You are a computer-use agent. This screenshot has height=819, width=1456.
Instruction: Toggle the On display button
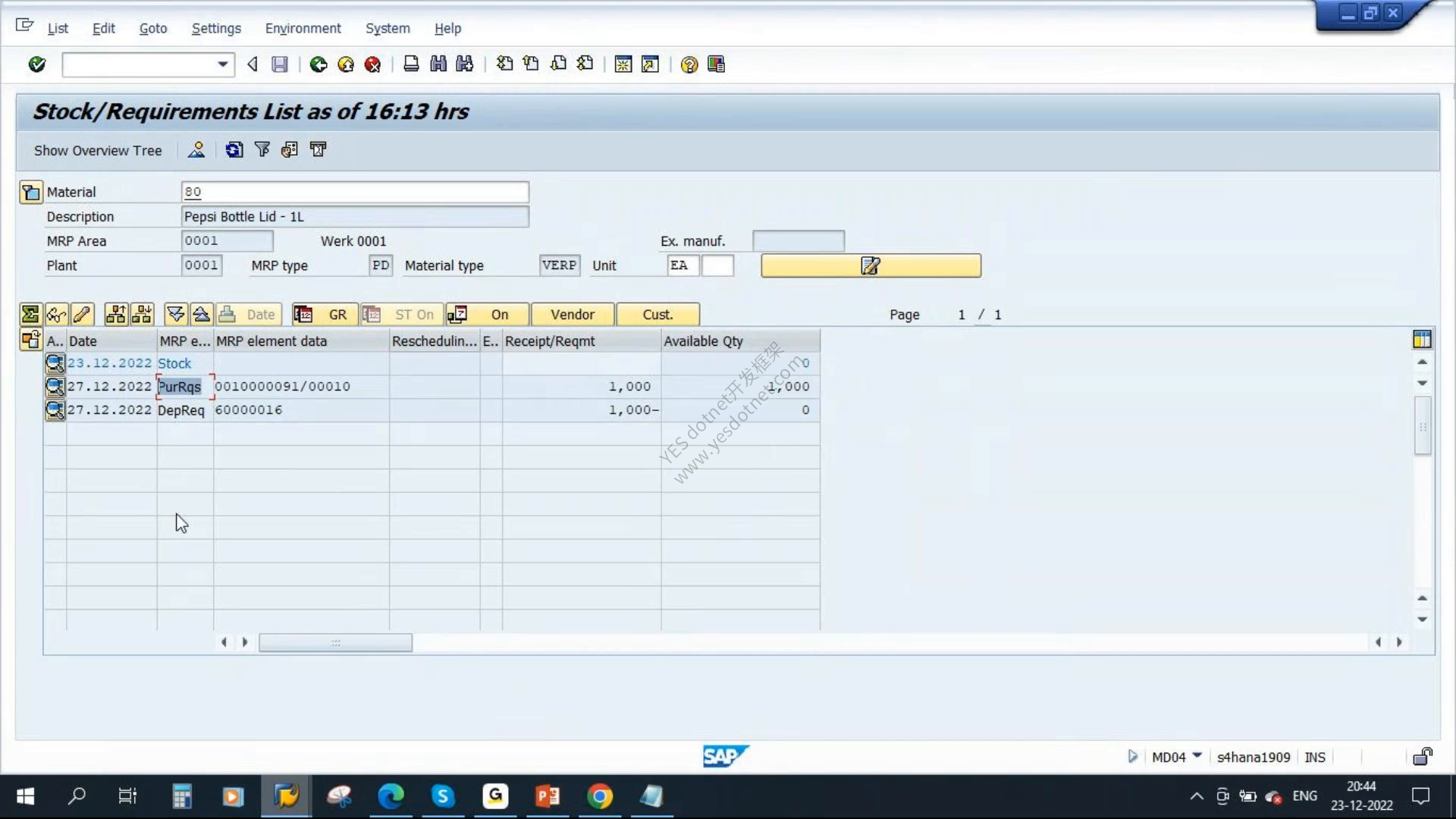point(488,315)
